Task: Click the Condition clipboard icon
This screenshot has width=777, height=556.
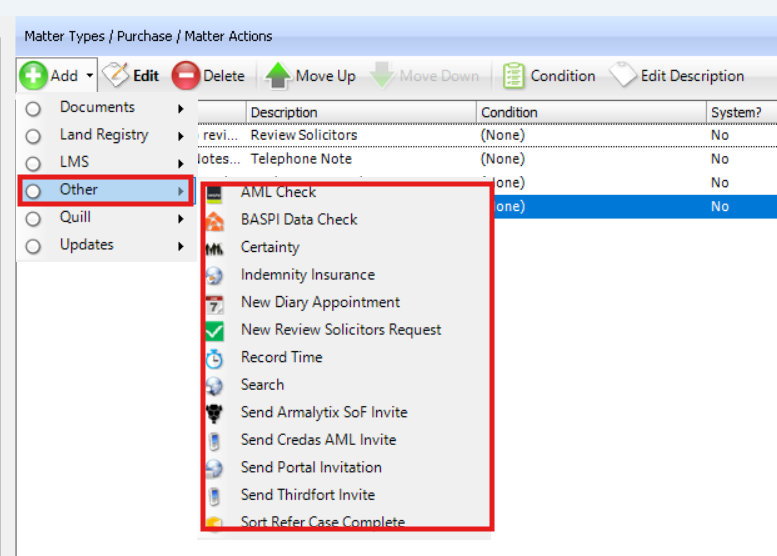Action: [513, 76]
